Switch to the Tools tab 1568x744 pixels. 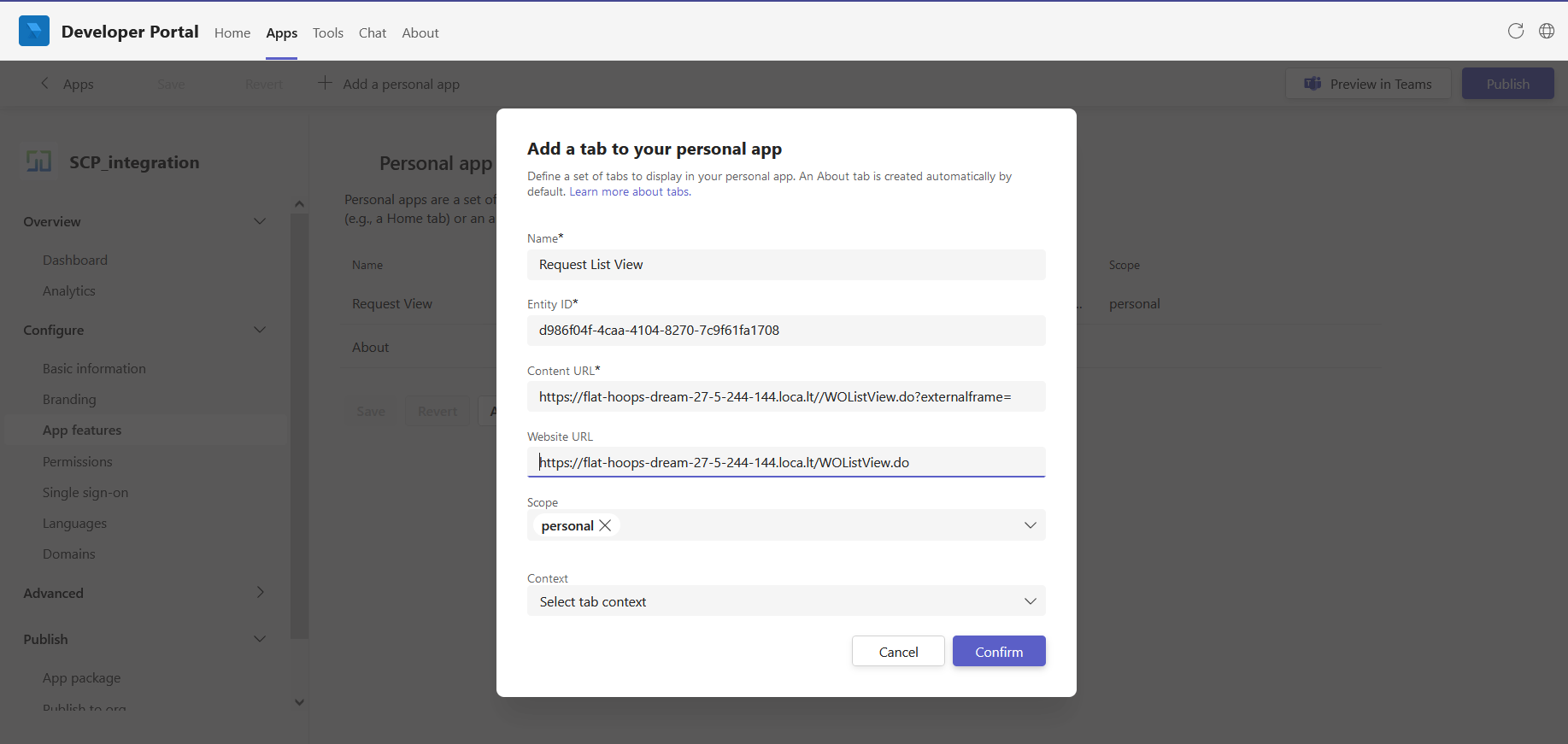327,33
